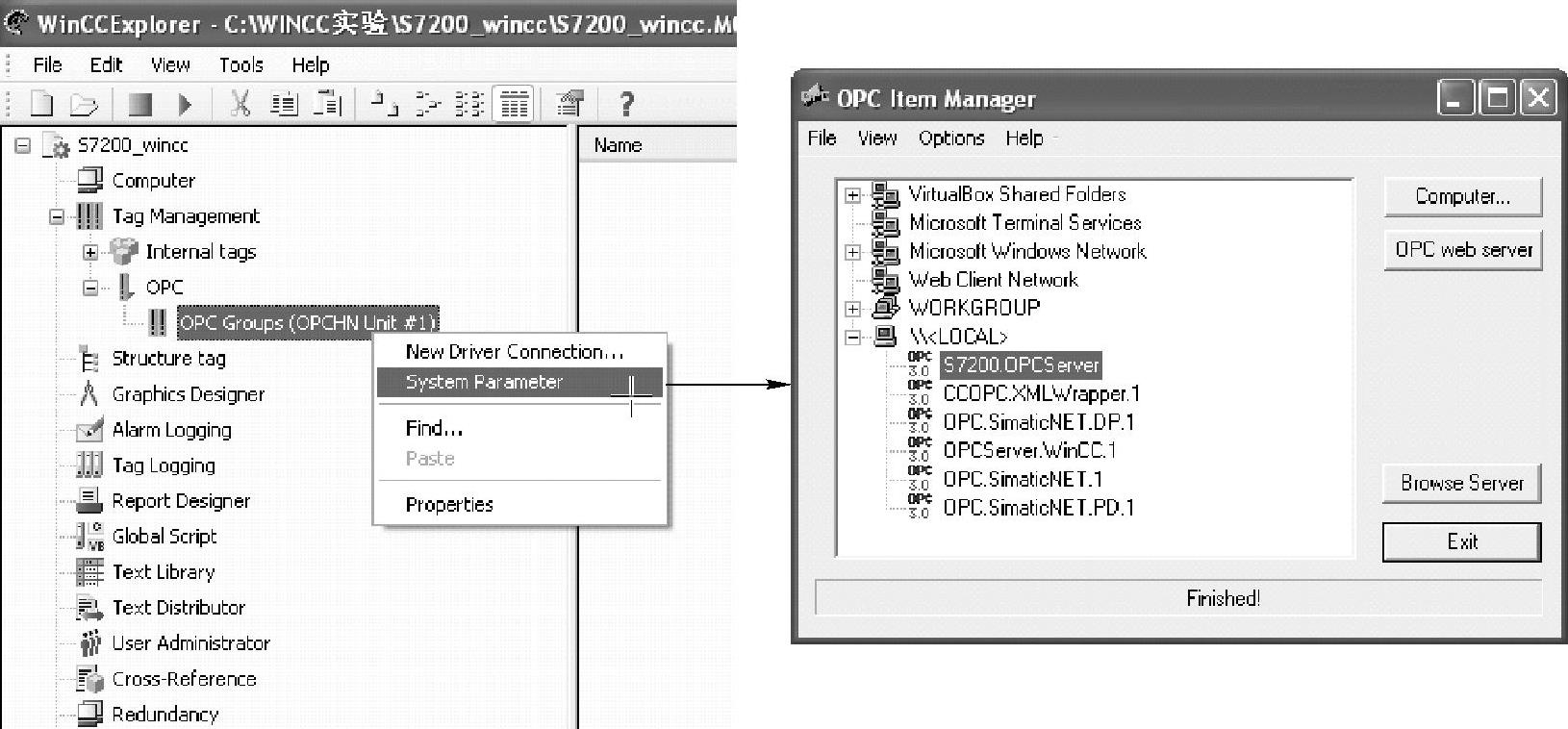Click the New project toolbar icon

tap(41, 104)
